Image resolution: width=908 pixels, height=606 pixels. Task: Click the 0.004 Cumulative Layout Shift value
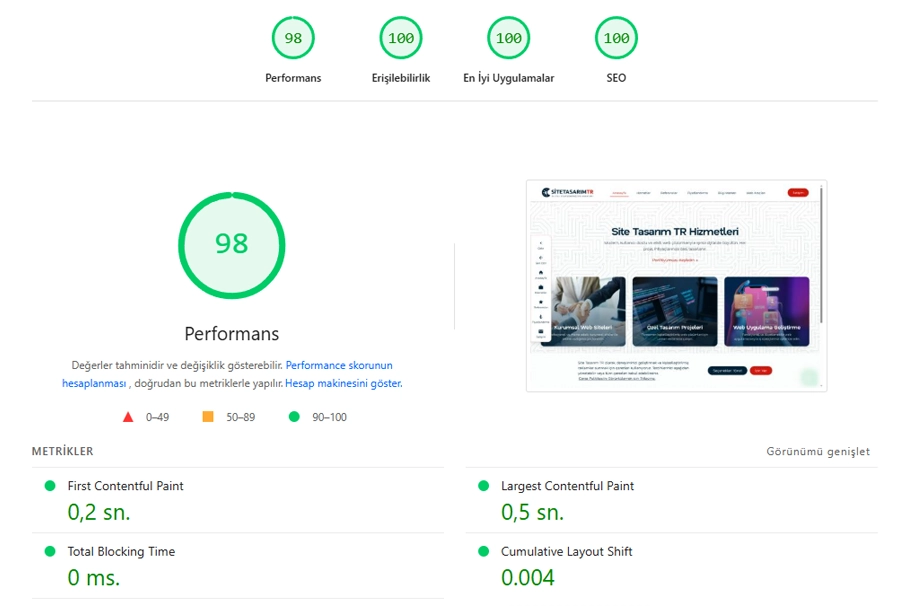528,576
